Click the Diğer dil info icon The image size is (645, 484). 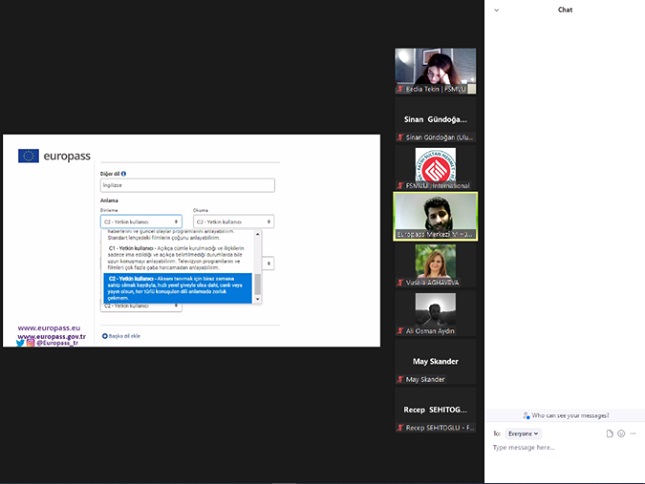coord(123,174)
